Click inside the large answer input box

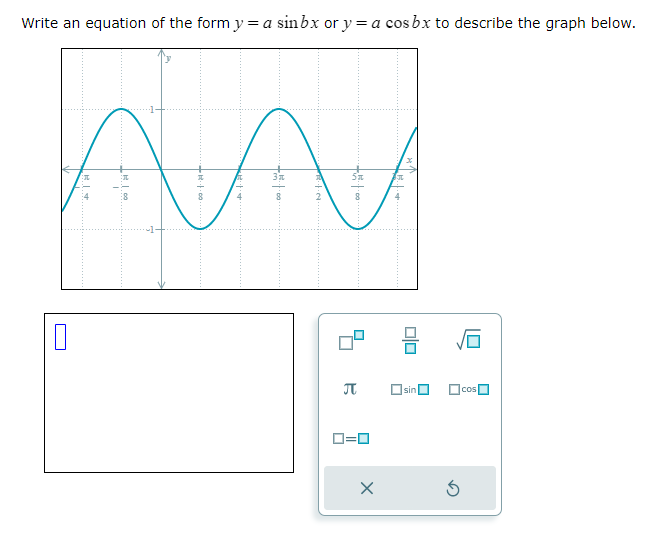169,393
